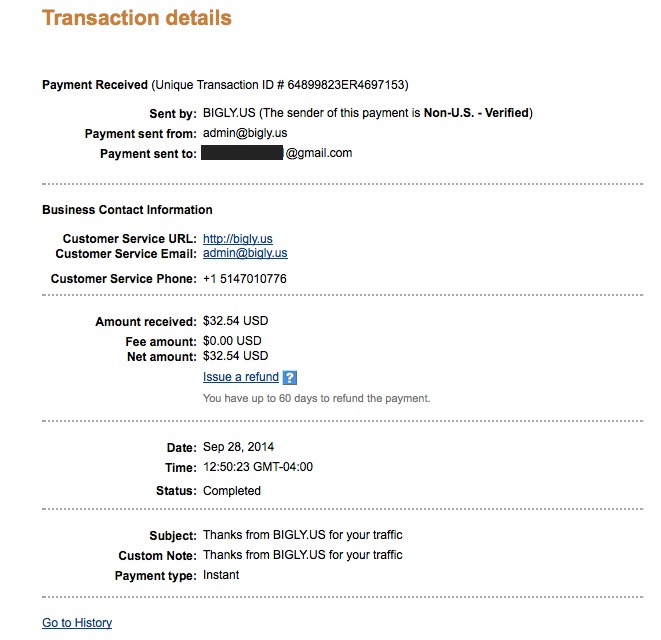Click the Transaction details heading
The height and width of the screenshot is (640, 661).
(137, 18)
